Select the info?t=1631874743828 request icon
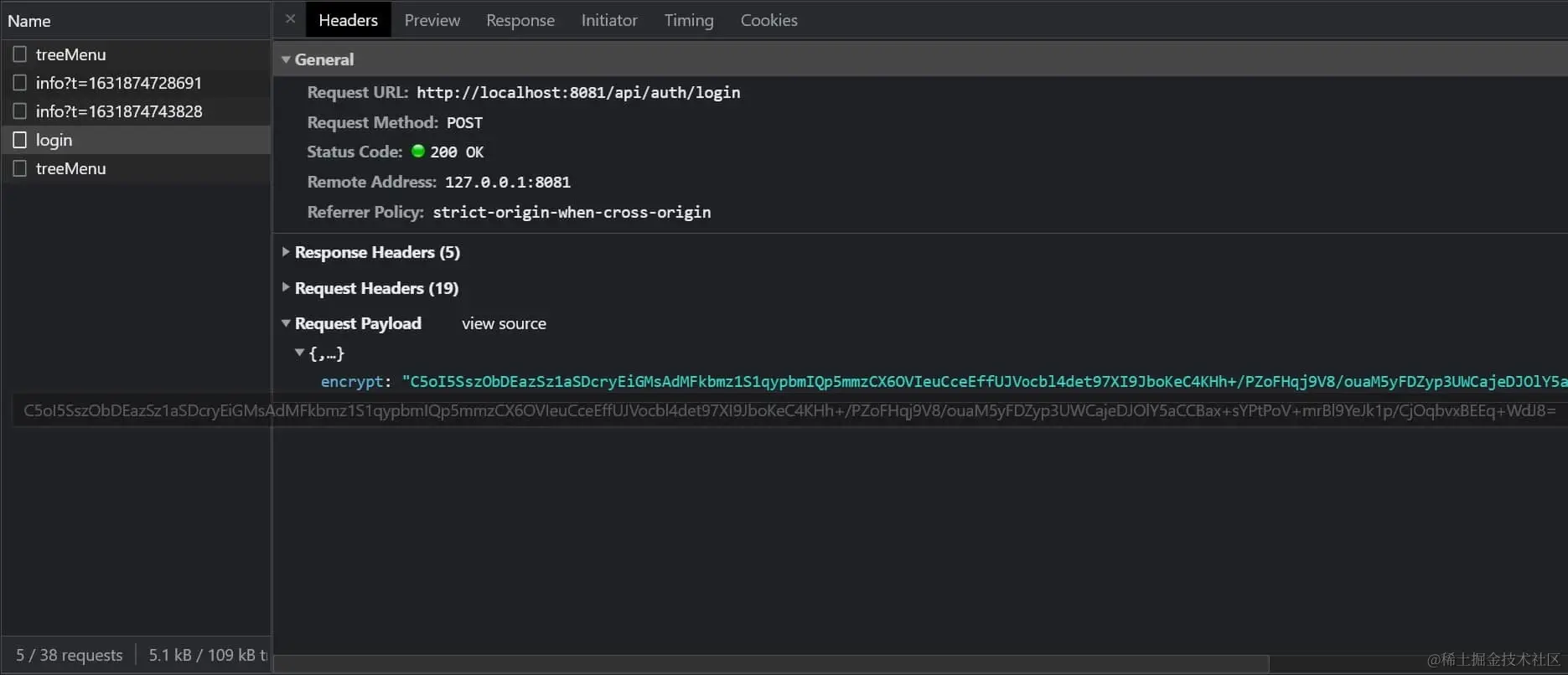 click(x=20, y=111)
